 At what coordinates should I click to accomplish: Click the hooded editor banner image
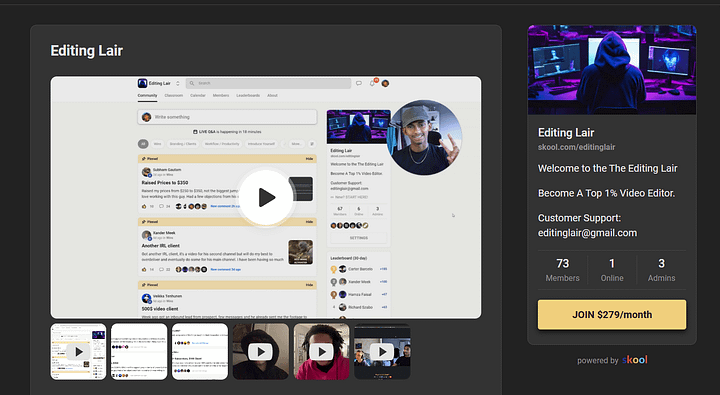612,69
